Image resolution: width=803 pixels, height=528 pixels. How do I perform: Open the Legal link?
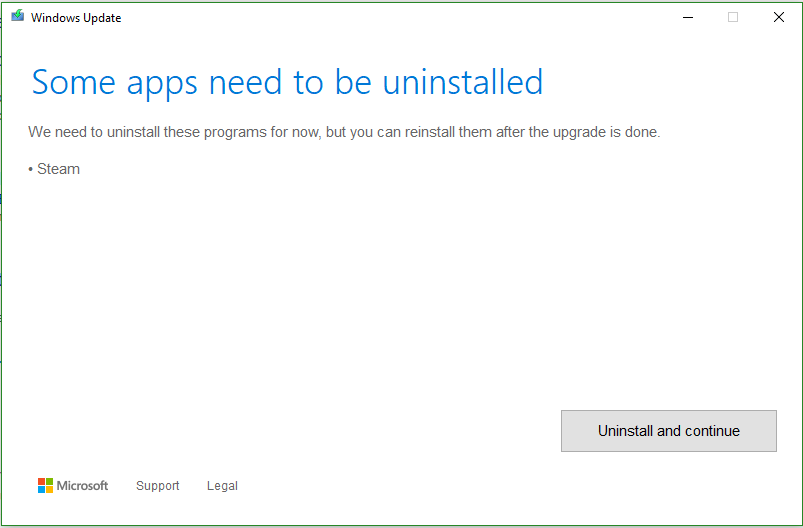click(x=222, y=486)
